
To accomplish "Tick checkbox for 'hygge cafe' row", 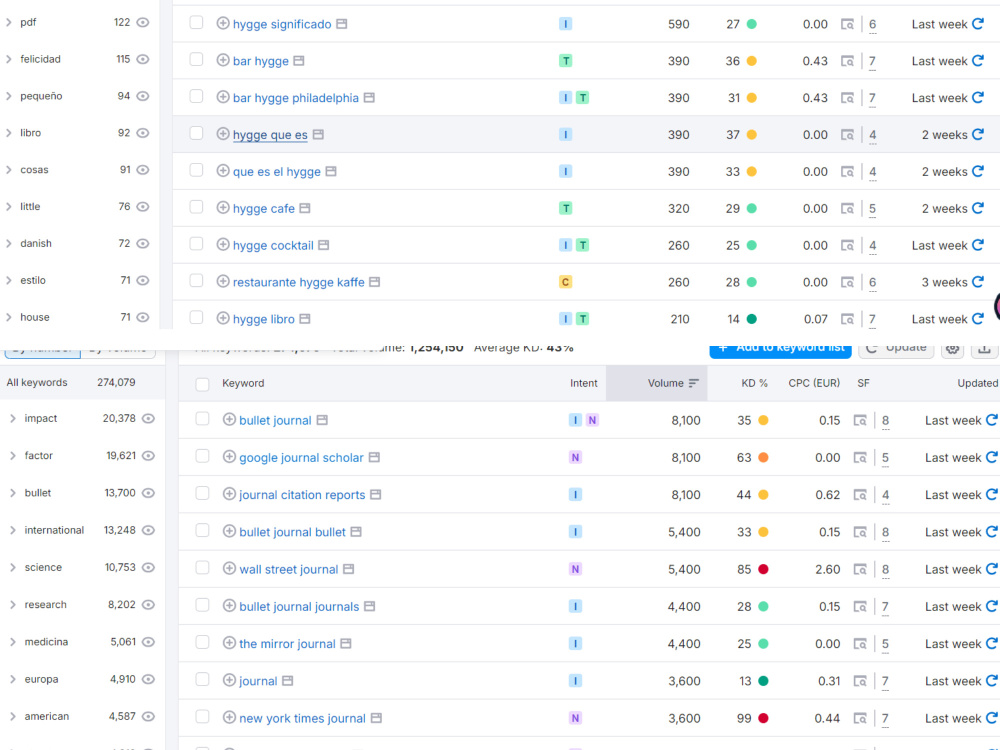I will point(196,207).
